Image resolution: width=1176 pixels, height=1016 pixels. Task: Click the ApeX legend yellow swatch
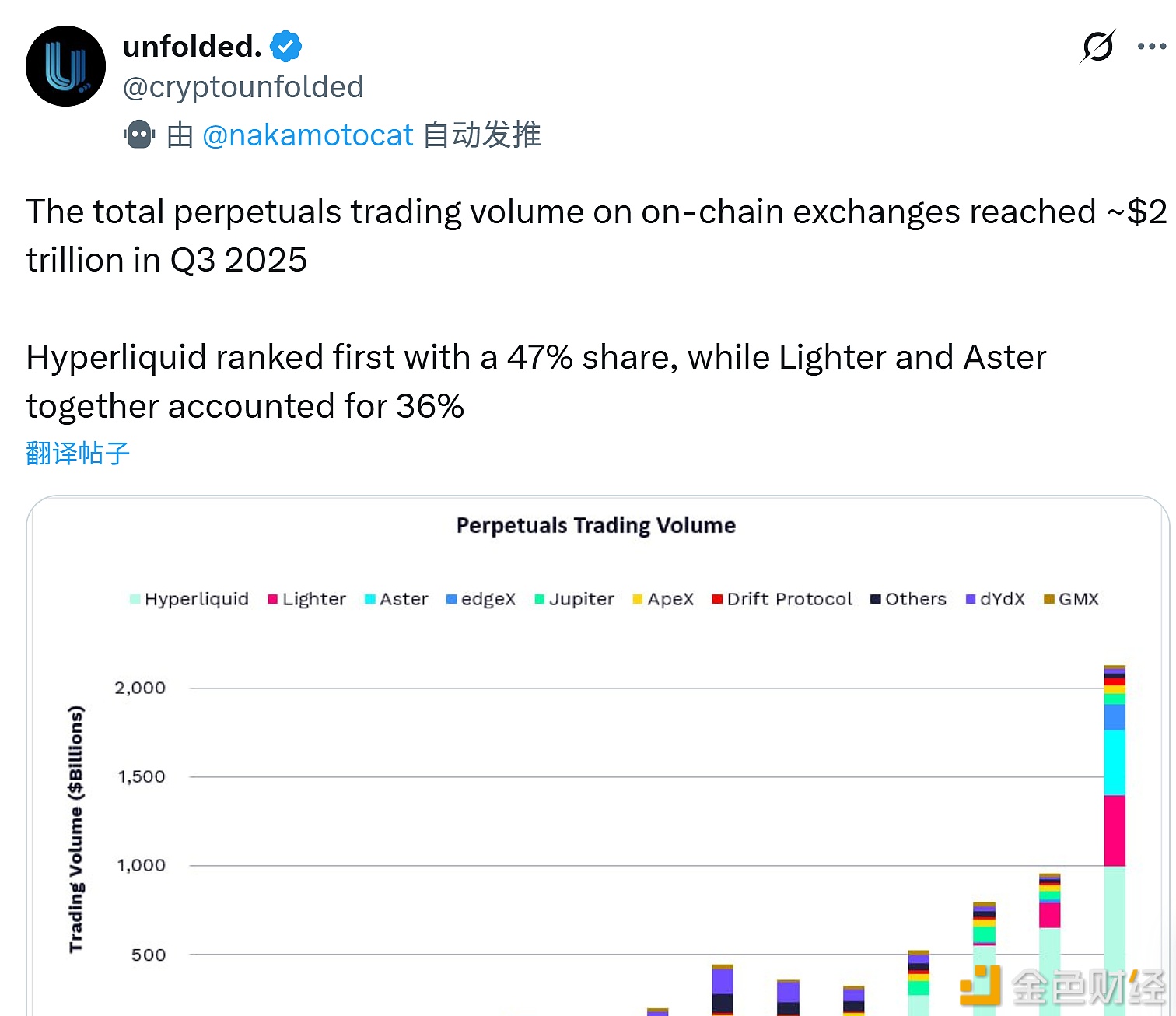click(637, 599)
